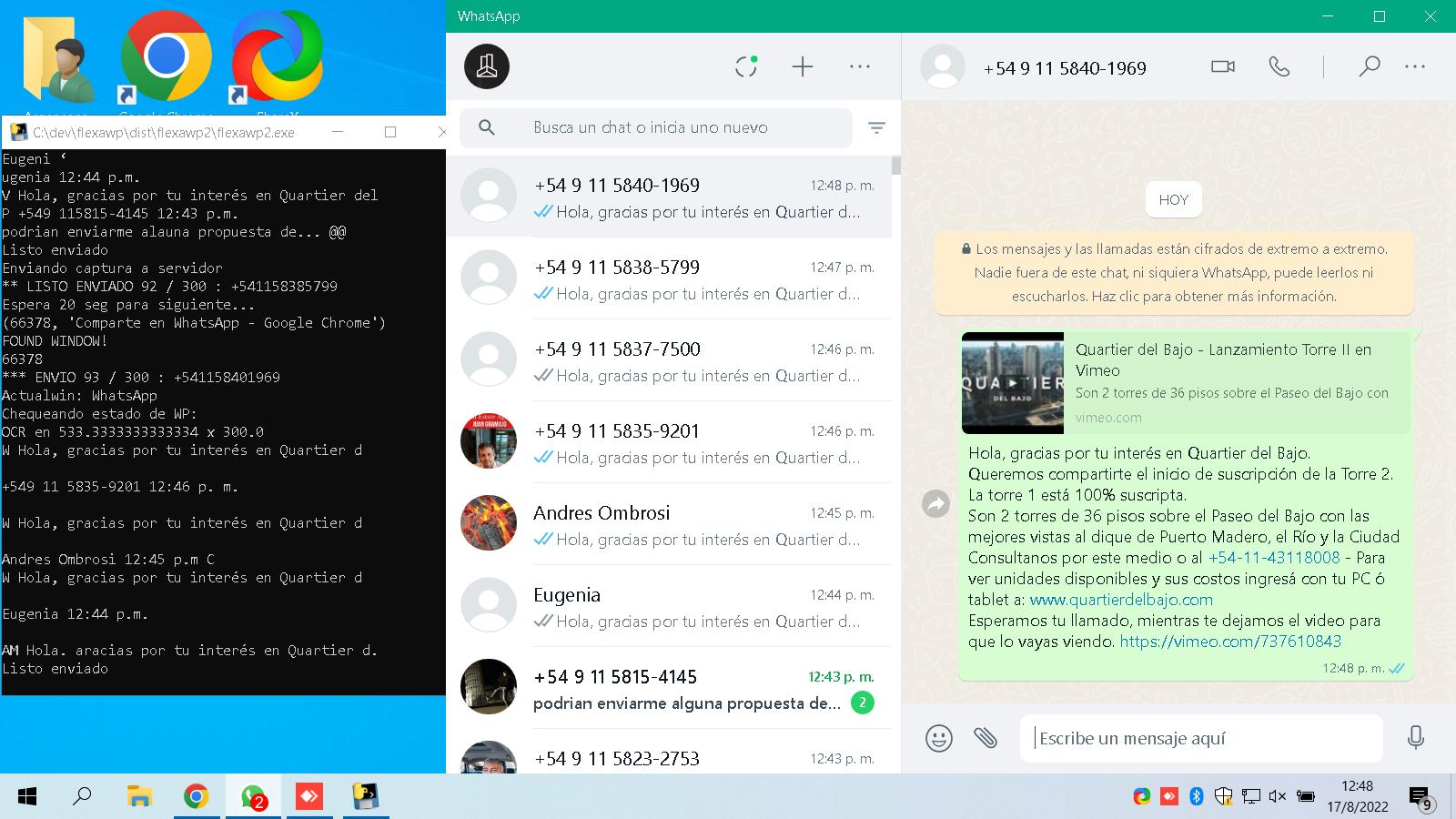The height and width of the screenshot is (819, 1456).
Task: Open the Quartier del Bajo Vimeo preview title
Action: [1223, 359]
